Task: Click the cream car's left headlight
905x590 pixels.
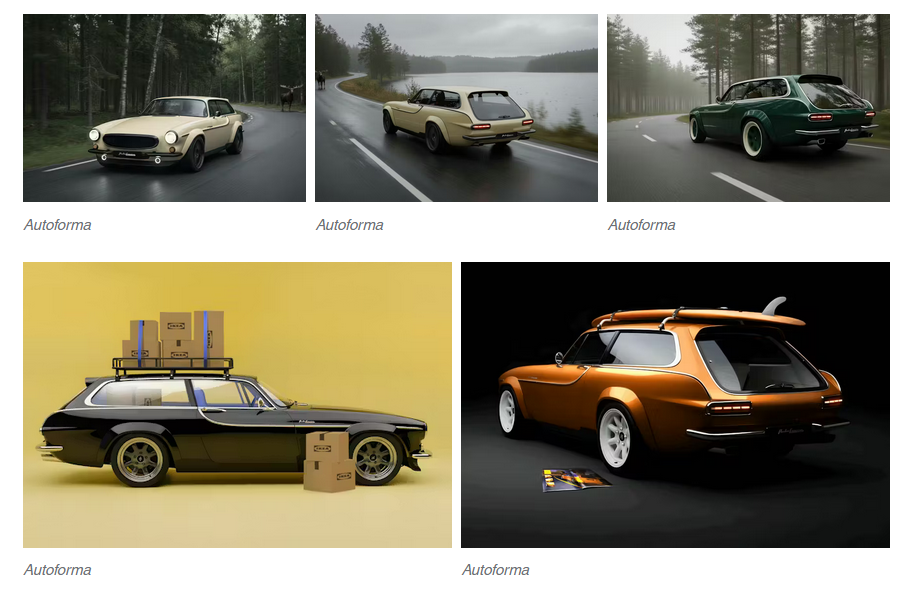Action: 94,135
